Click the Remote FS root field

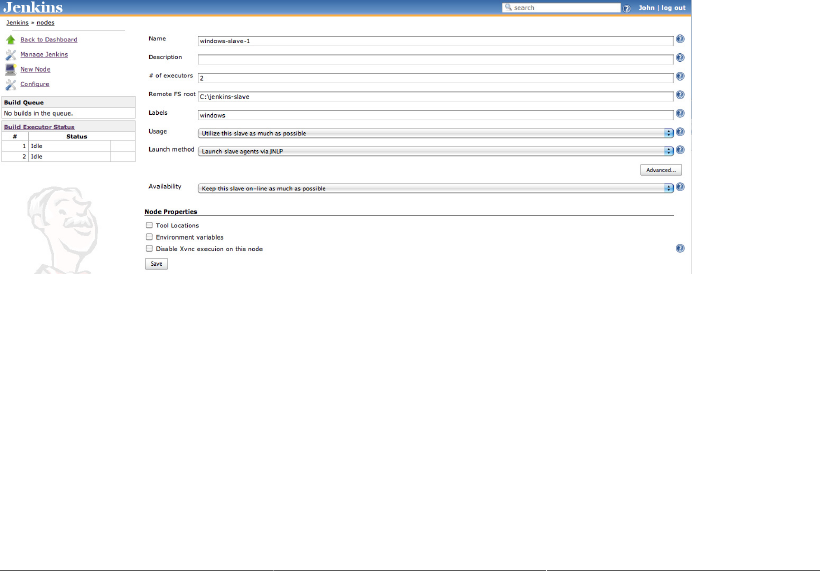436,97
